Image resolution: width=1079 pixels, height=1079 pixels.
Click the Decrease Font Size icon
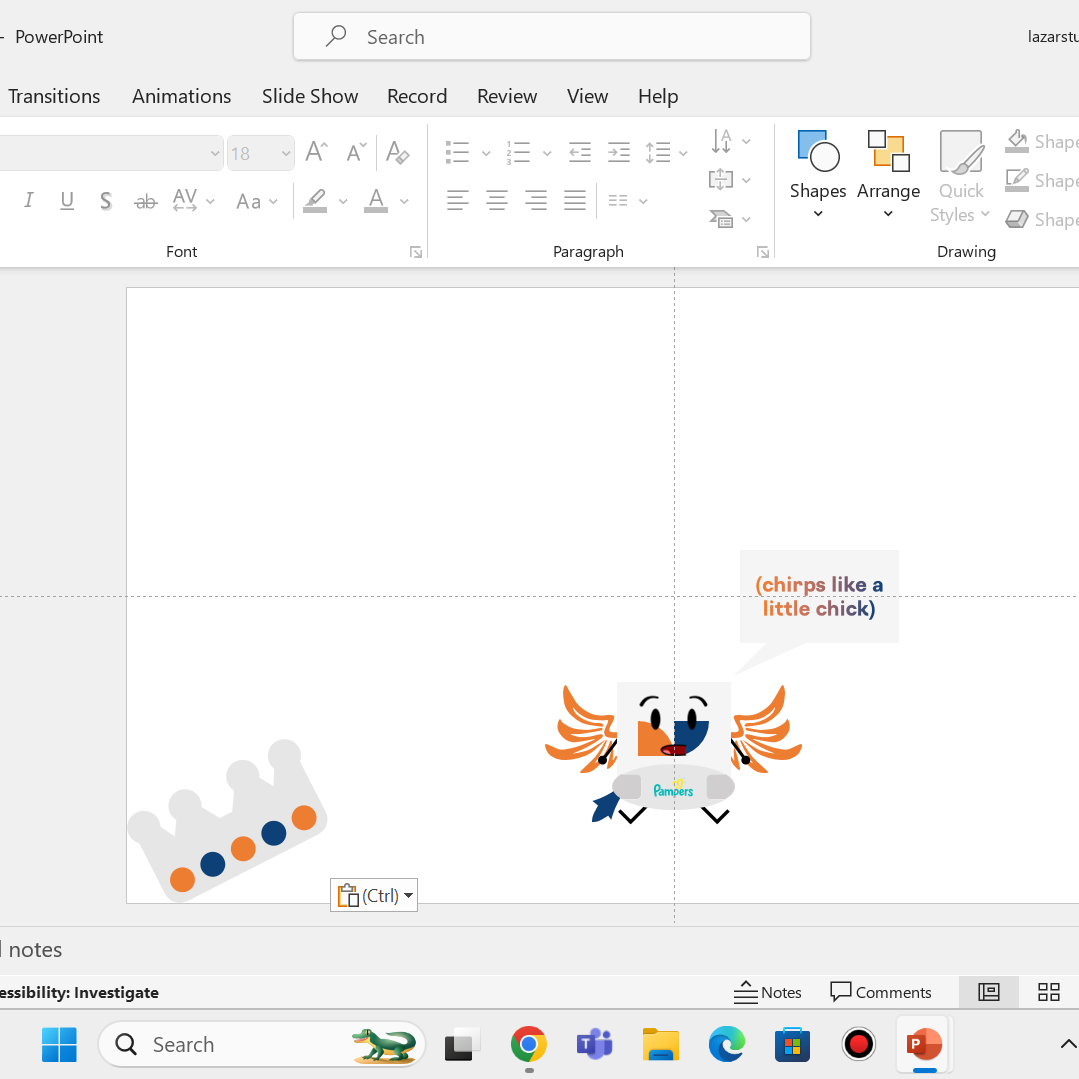click(x=356, y=152)
